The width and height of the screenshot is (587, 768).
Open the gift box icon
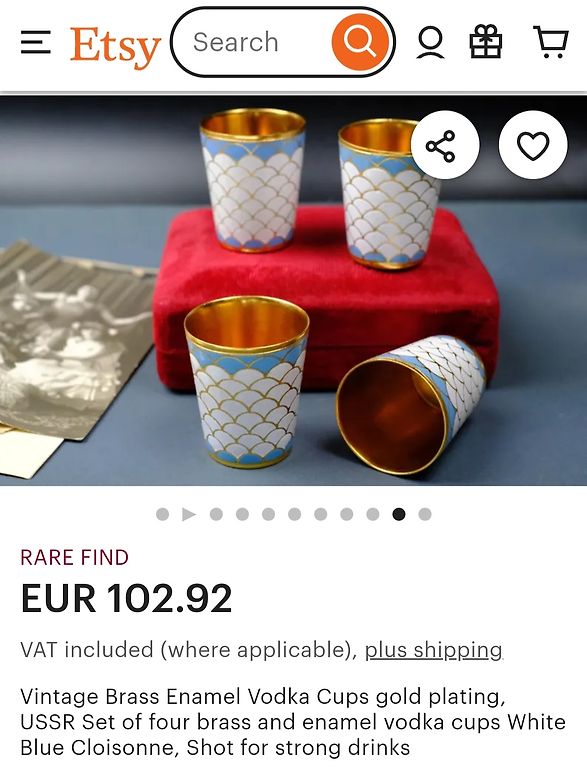(x=486, y=42)
